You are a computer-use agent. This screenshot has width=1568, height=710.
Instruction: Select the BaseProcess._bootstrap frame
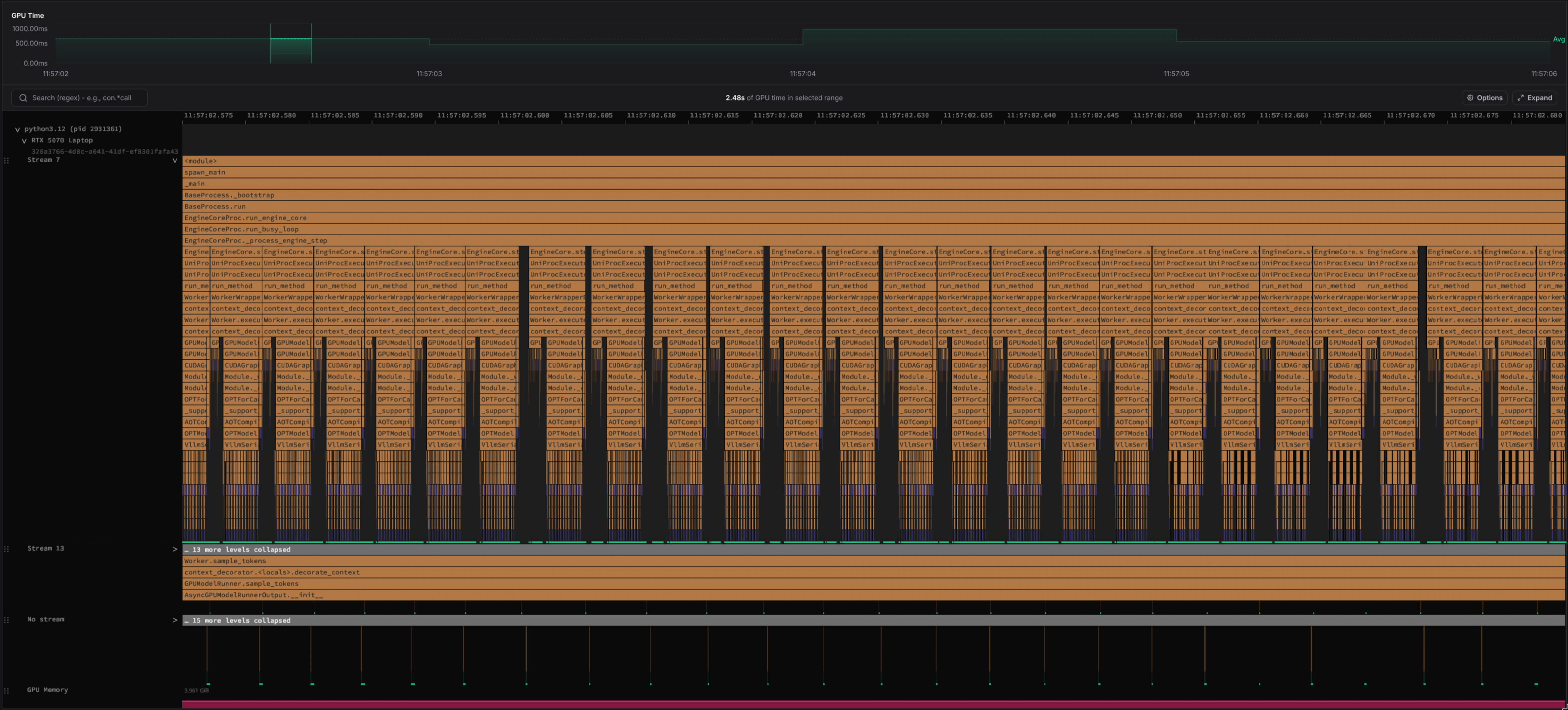[874, 195]
